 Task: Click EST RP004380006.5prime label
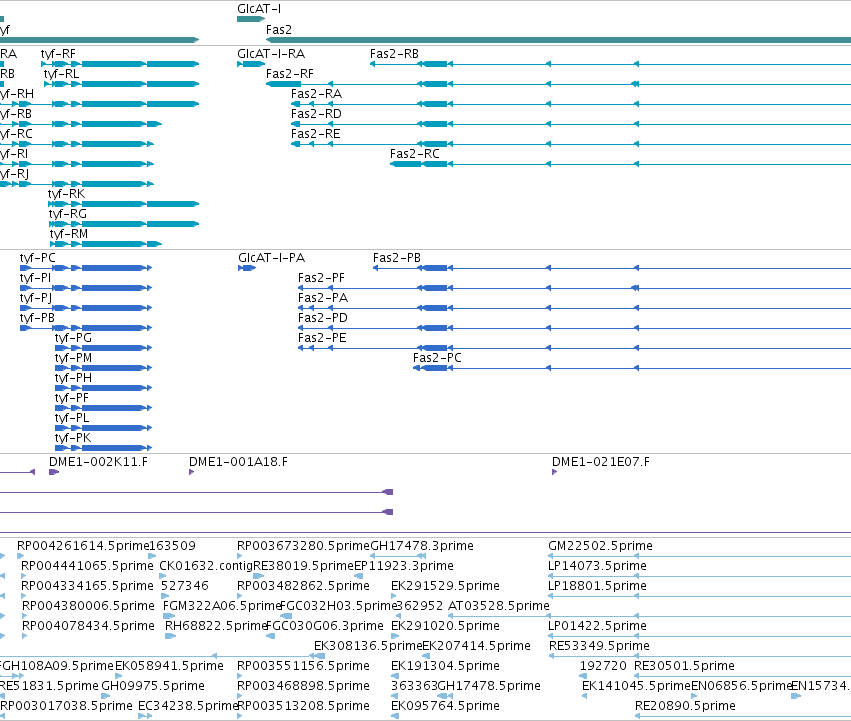pos(88,606)
